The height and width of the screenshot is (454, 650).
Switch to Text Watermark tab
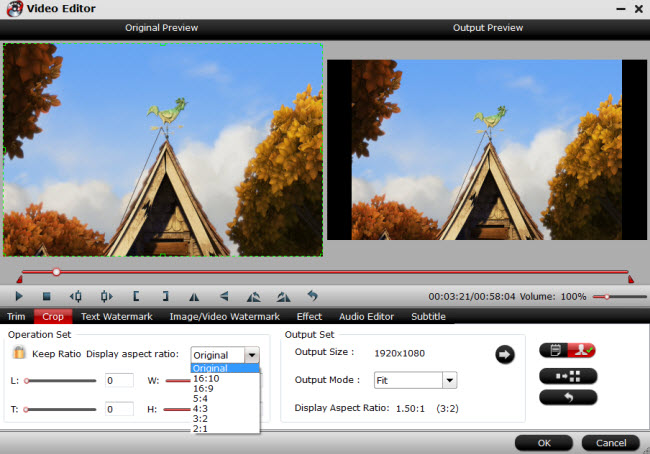[x=116, y=316]
